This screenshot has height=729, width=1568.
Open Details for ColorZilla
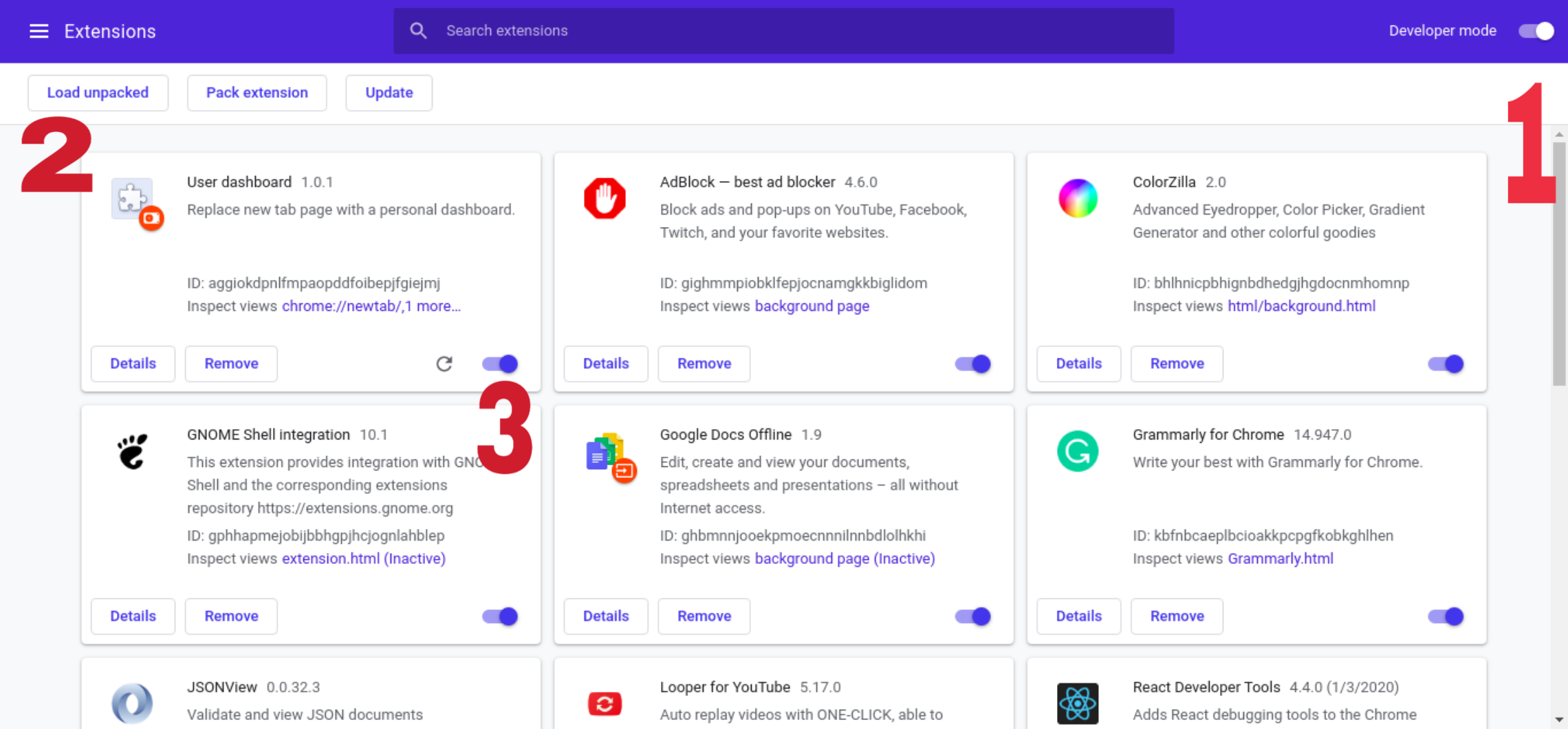[1079, 364]
